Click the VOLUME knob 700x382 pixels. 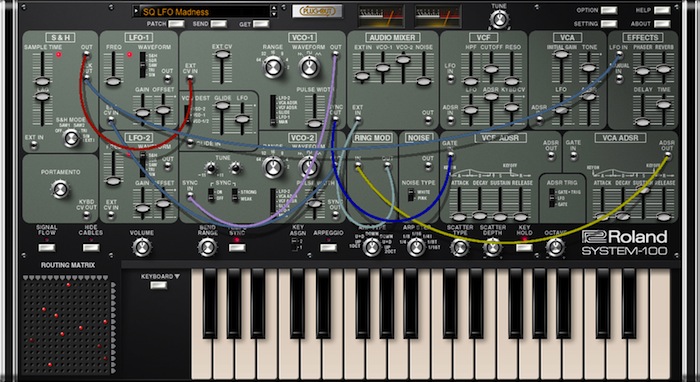[x=142, y=247]
